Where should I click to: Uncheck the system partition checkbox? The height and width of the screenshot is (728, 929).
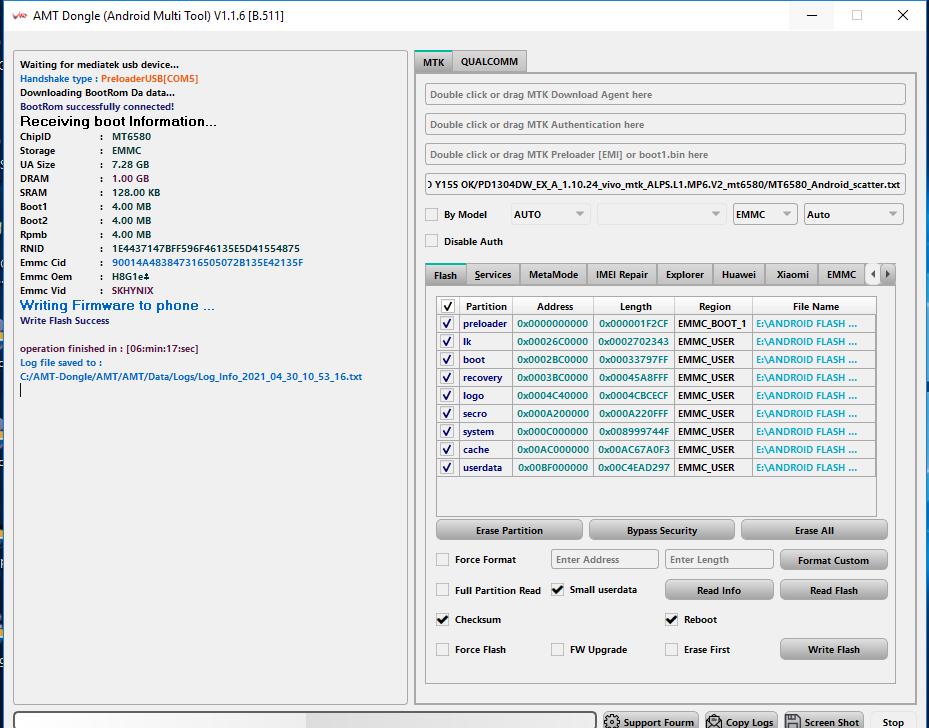[447, 432]
